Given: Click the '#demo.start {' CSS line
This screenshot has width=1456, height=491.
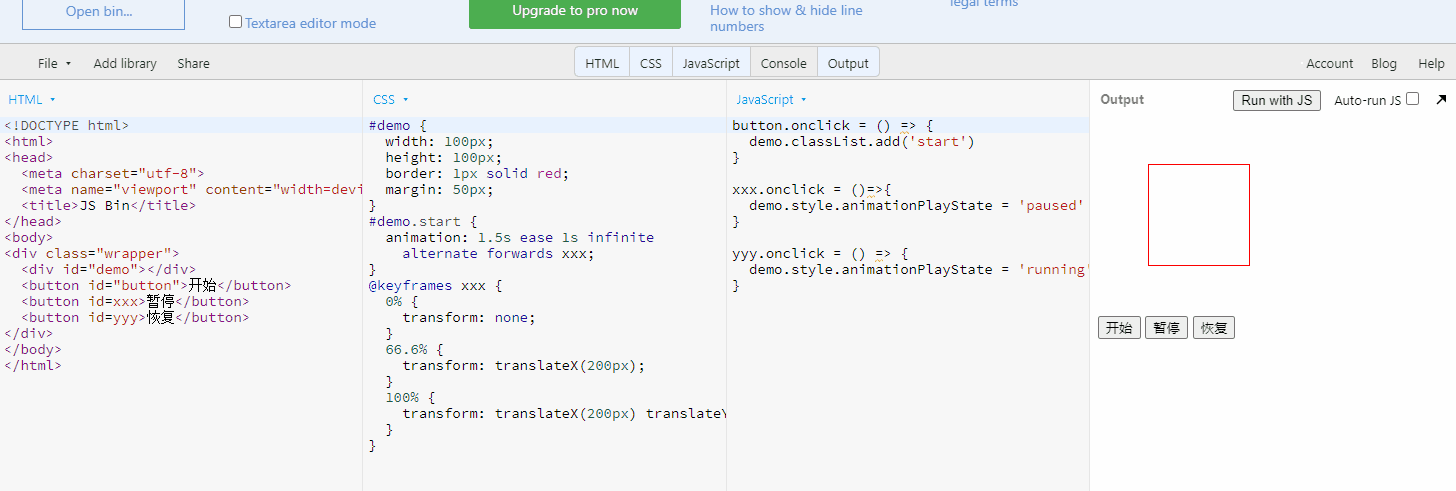Looking at the screenshot, I should point(423,221).
